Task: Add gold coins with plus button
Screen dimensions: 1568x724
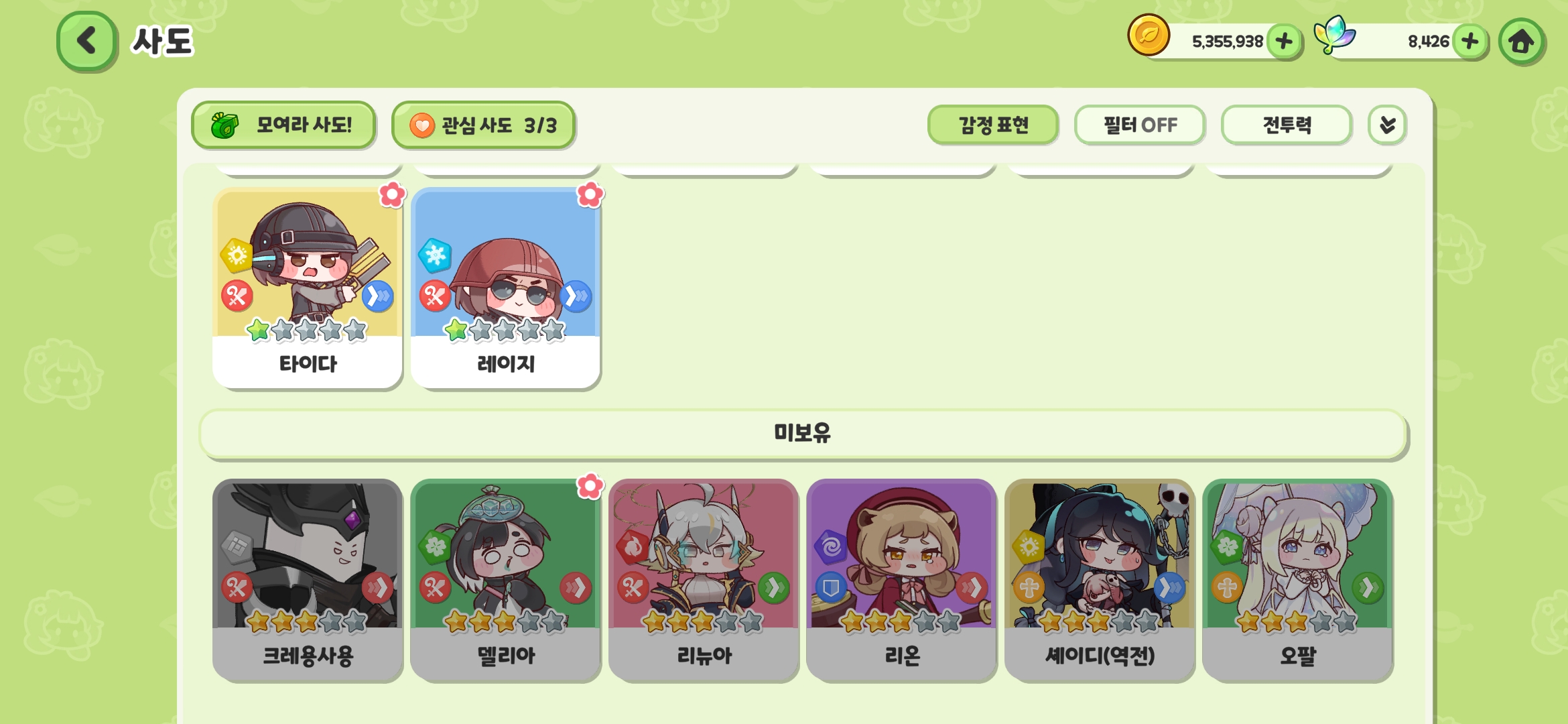Action: [1284, 42]
